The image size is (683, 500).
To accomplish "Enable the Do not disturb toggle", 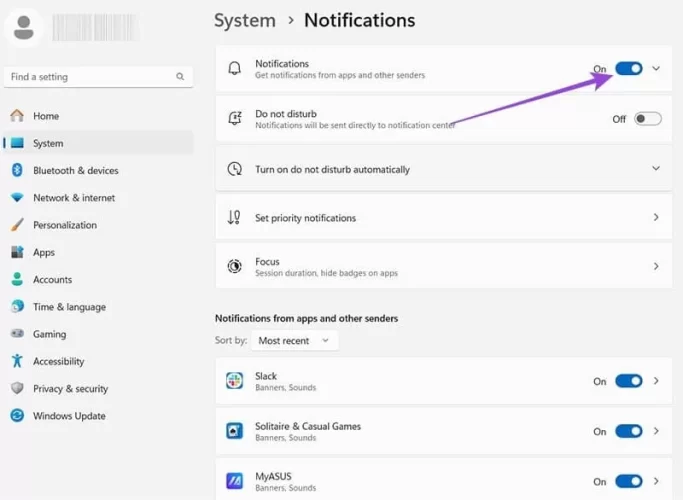I will [x=647, y=119].
